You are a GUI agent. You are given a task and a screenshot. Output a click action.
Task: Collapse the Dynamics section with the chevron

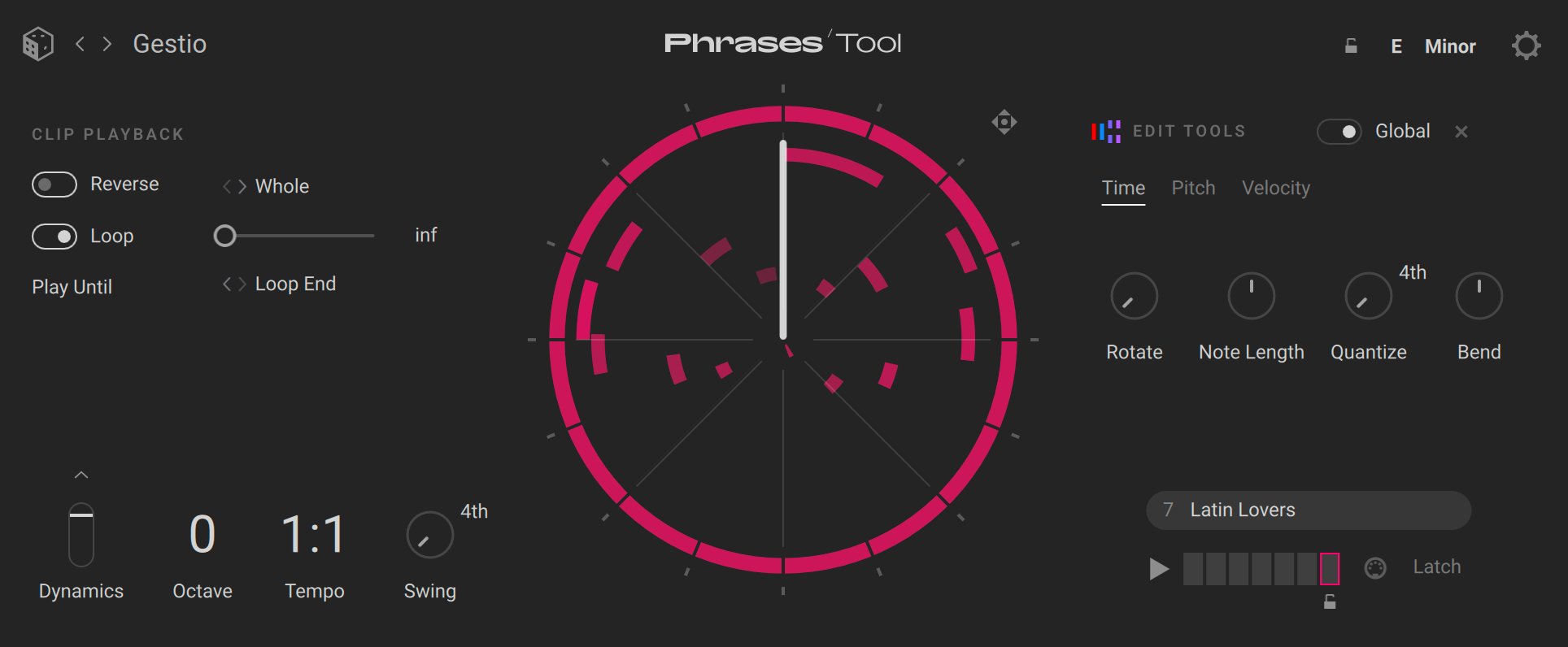(x=81, y=475)
